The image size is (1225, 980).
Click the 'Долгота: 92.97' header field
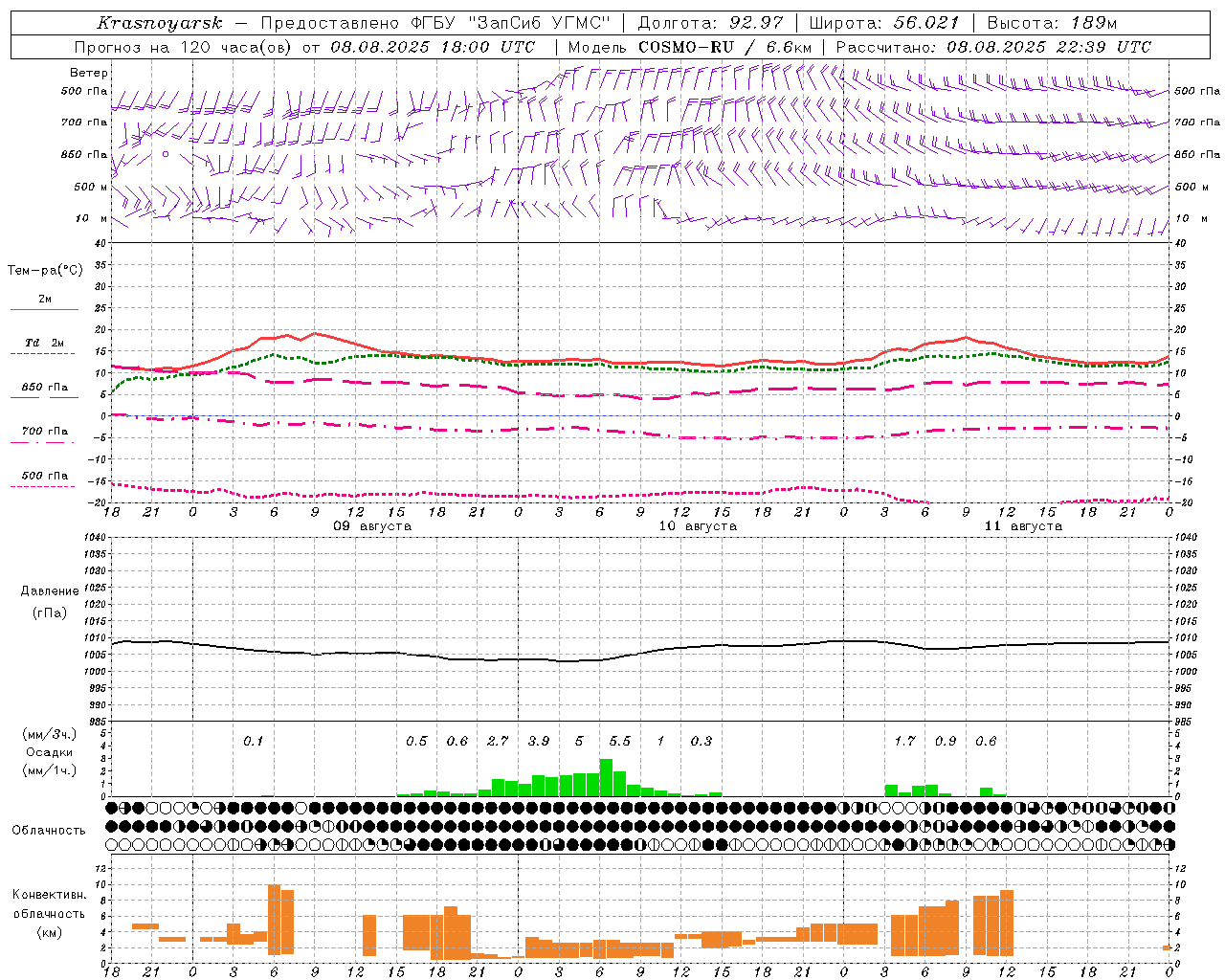(710, 23)
